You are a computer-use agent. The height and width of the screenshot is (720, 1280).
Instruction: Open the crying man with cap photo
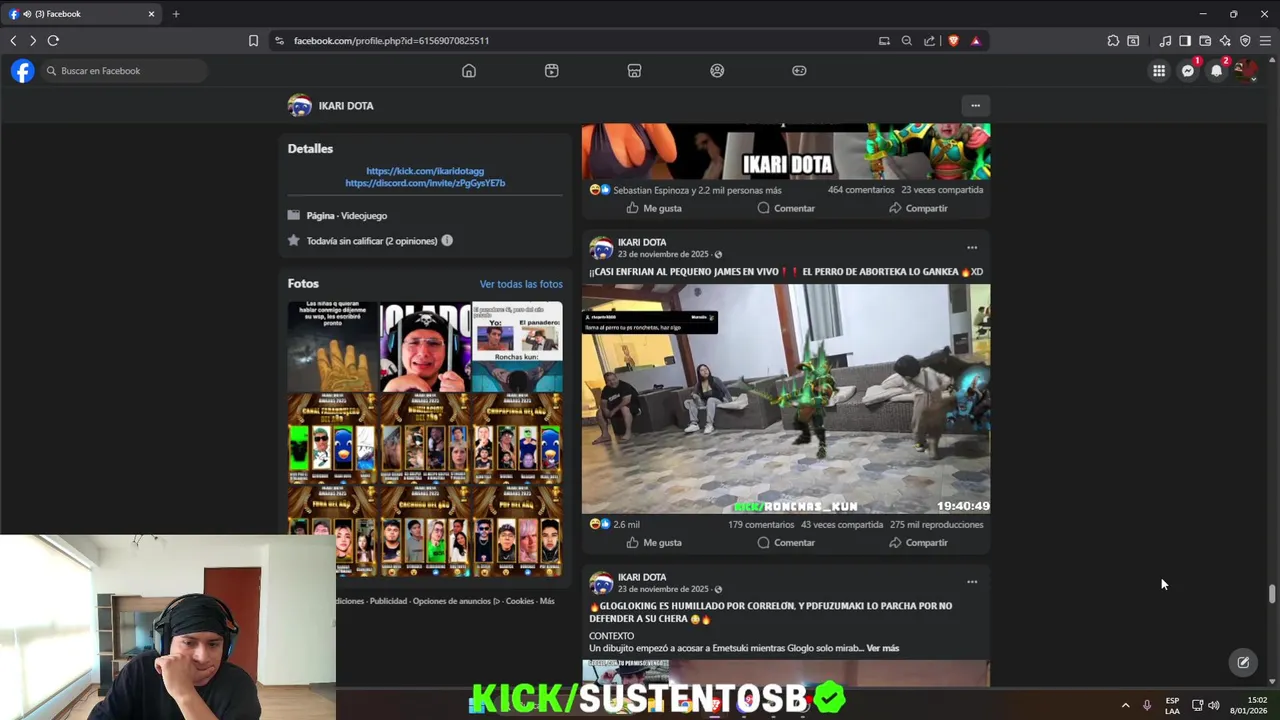425,347
